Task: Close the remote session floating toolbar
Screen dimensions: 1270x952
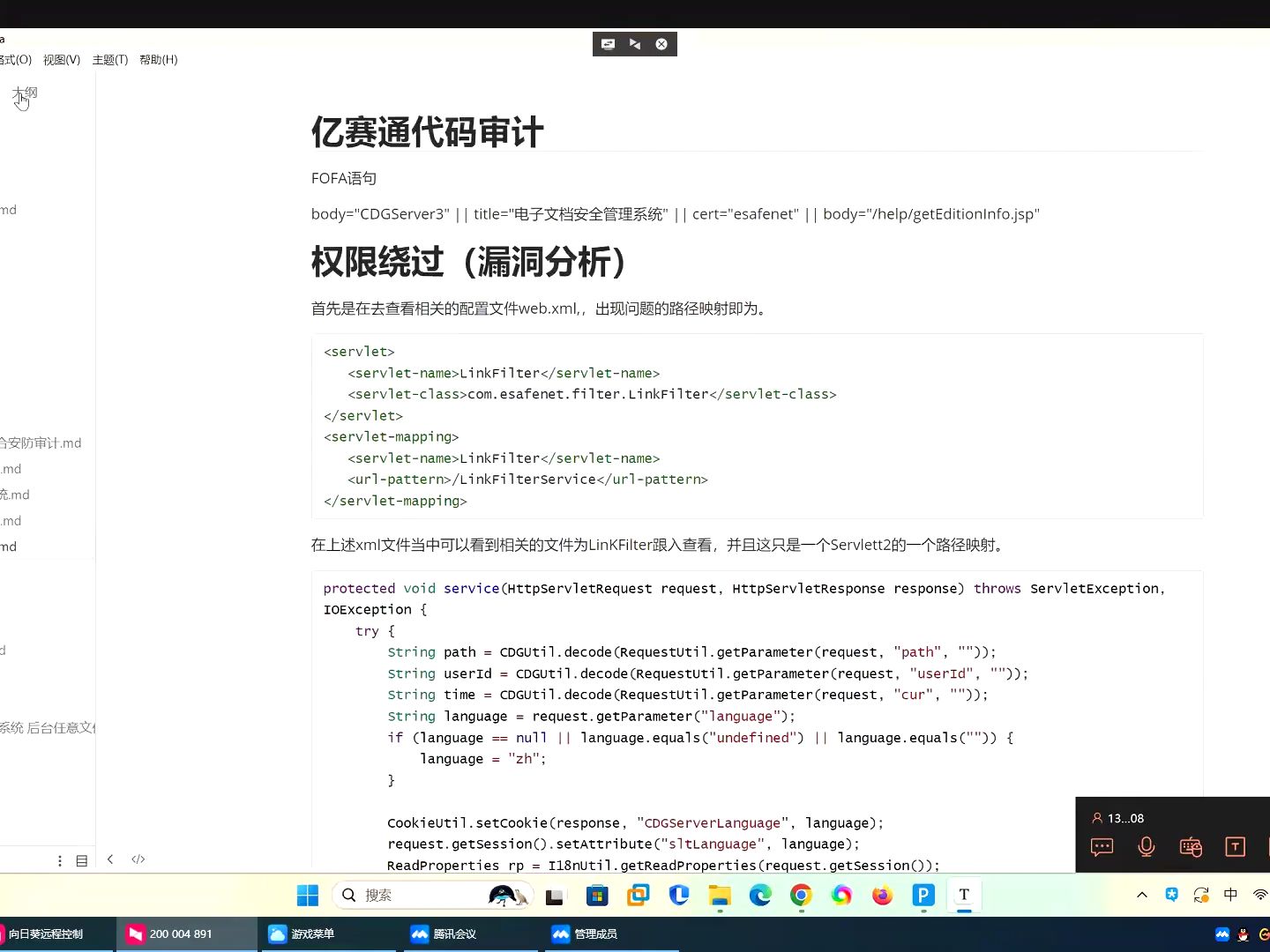Action: point(661,44)
